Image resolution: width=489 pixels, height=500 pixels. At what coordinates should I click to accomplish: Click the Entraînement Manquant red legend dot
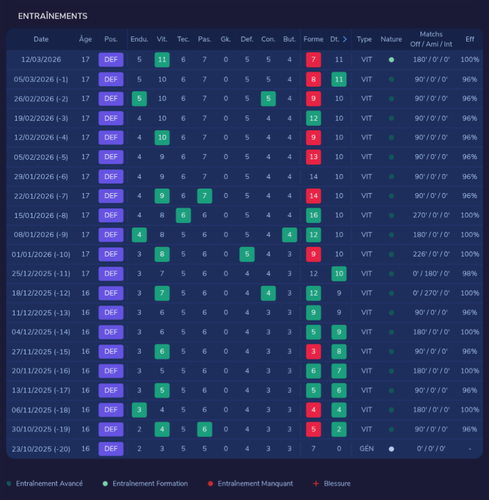coord(210,484)
